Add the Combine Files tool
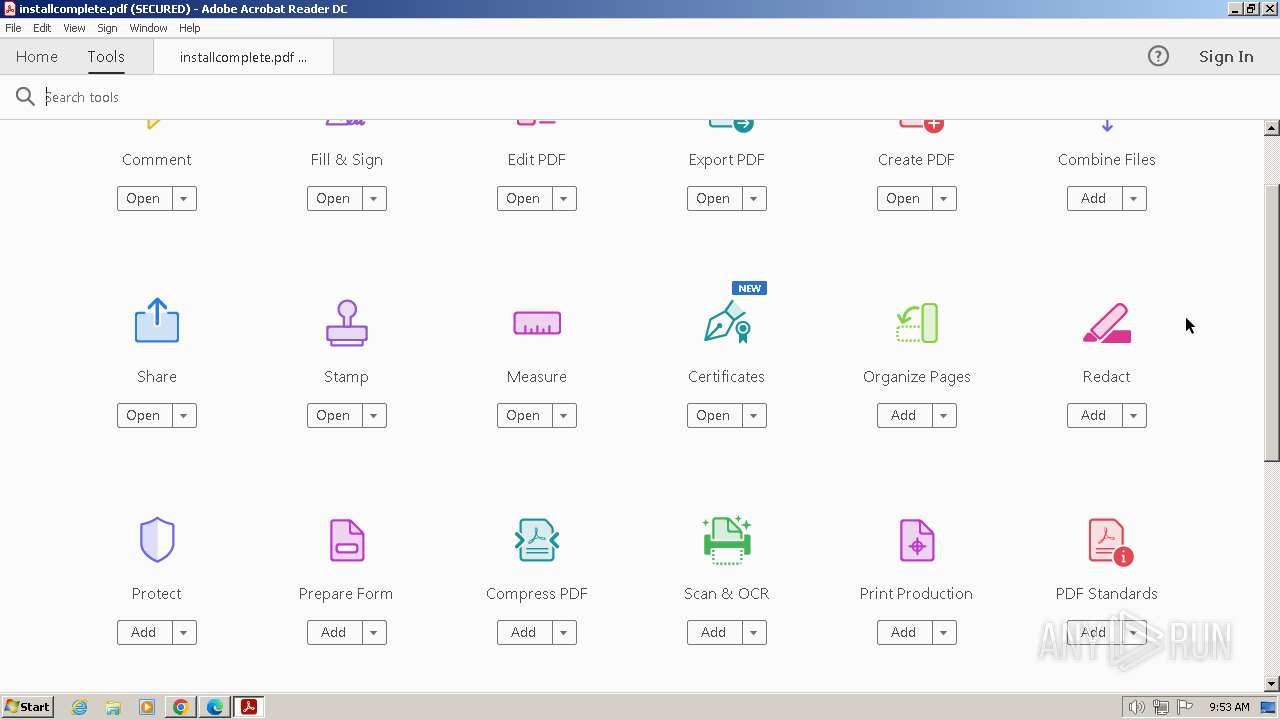This screenshot has height=720, width=1280. pos(1094,198)
